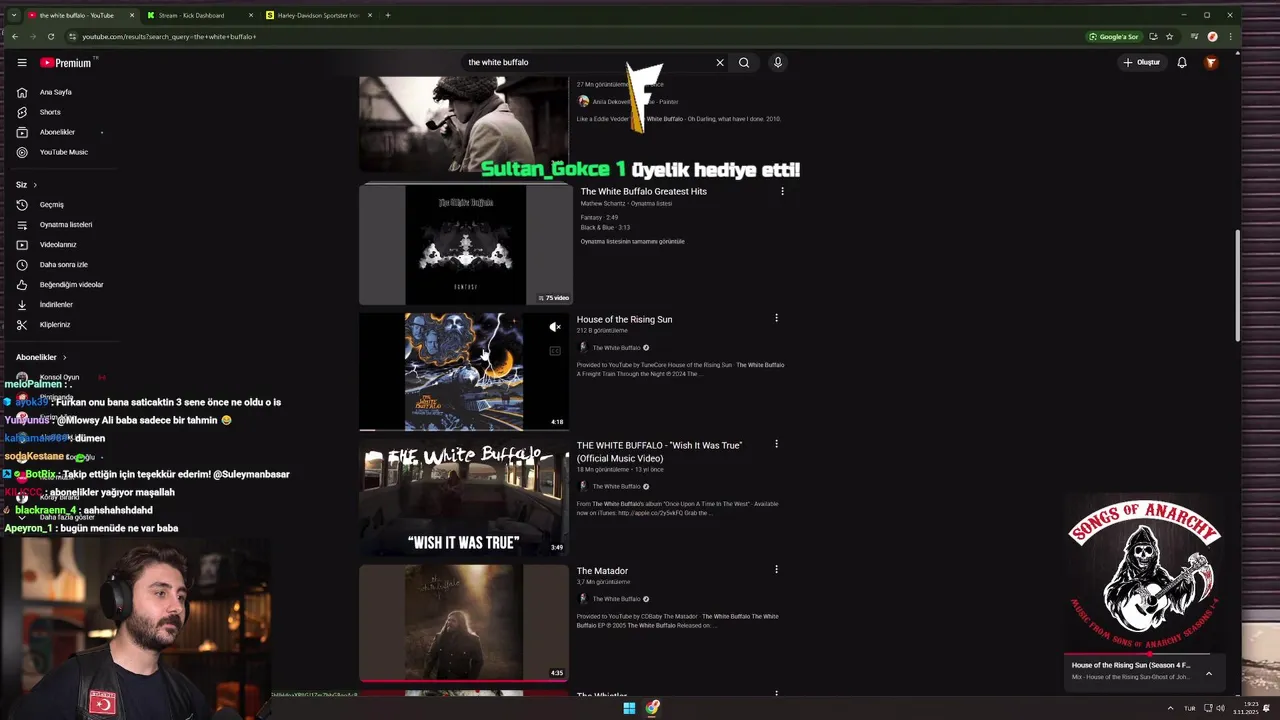Viewport: 1280px width, 720px height.
Task: Open Shorts from the sidebar
Action: pos(50,112)
